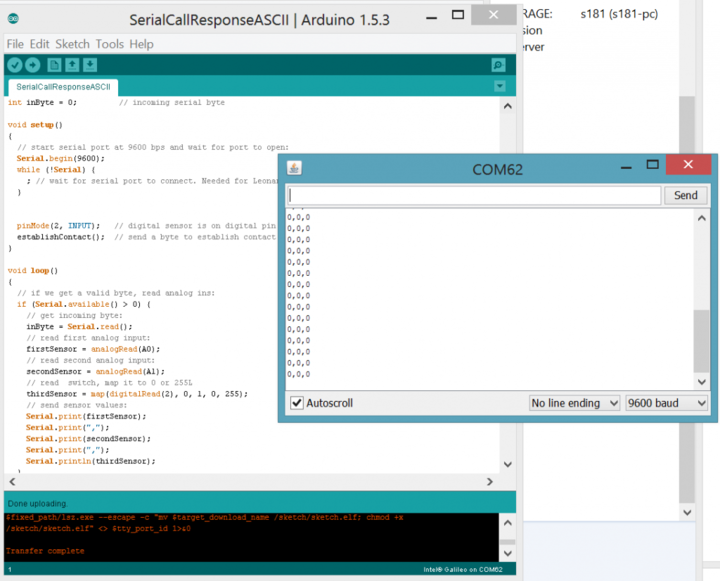Click the Send button in serial monitor
720x581 pixels.
tap(686, 196)
